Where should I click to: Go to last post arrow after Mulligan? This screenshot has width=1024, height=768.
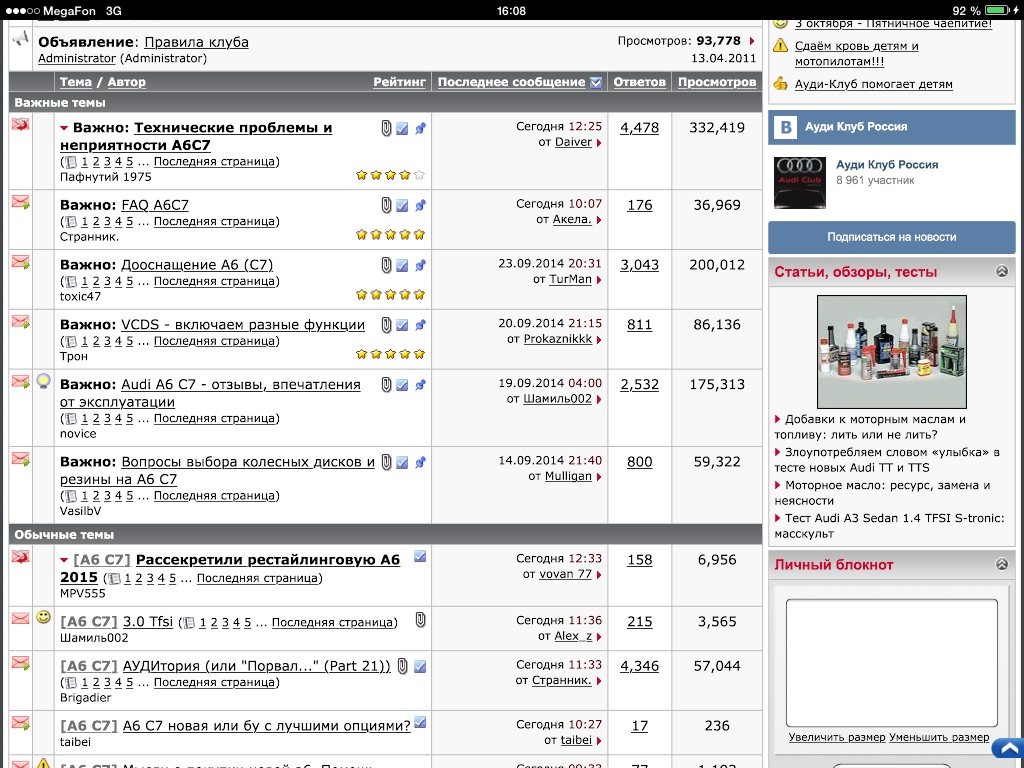pyautogui.click(x=599, y=477)
